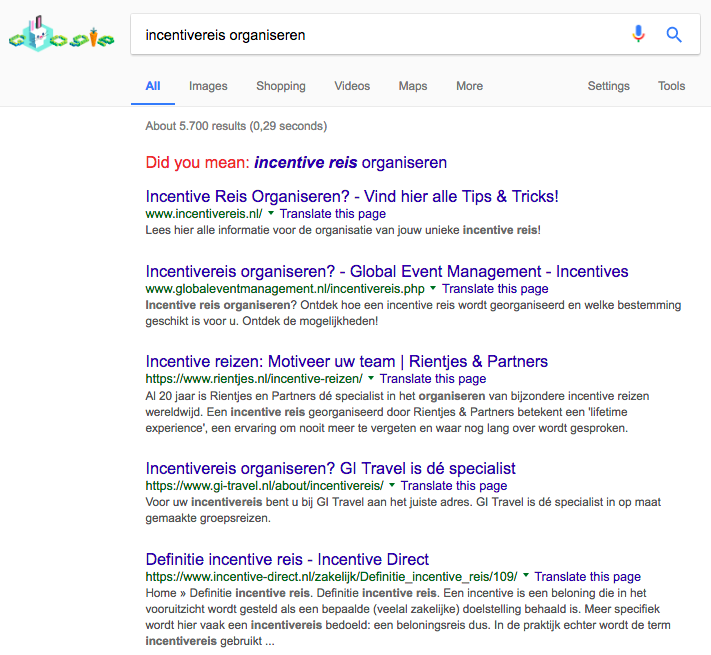Click suggested 'incentive reis organiseren' spelling
This screenshot has height=655, width=711.
[x=351, y=162]
